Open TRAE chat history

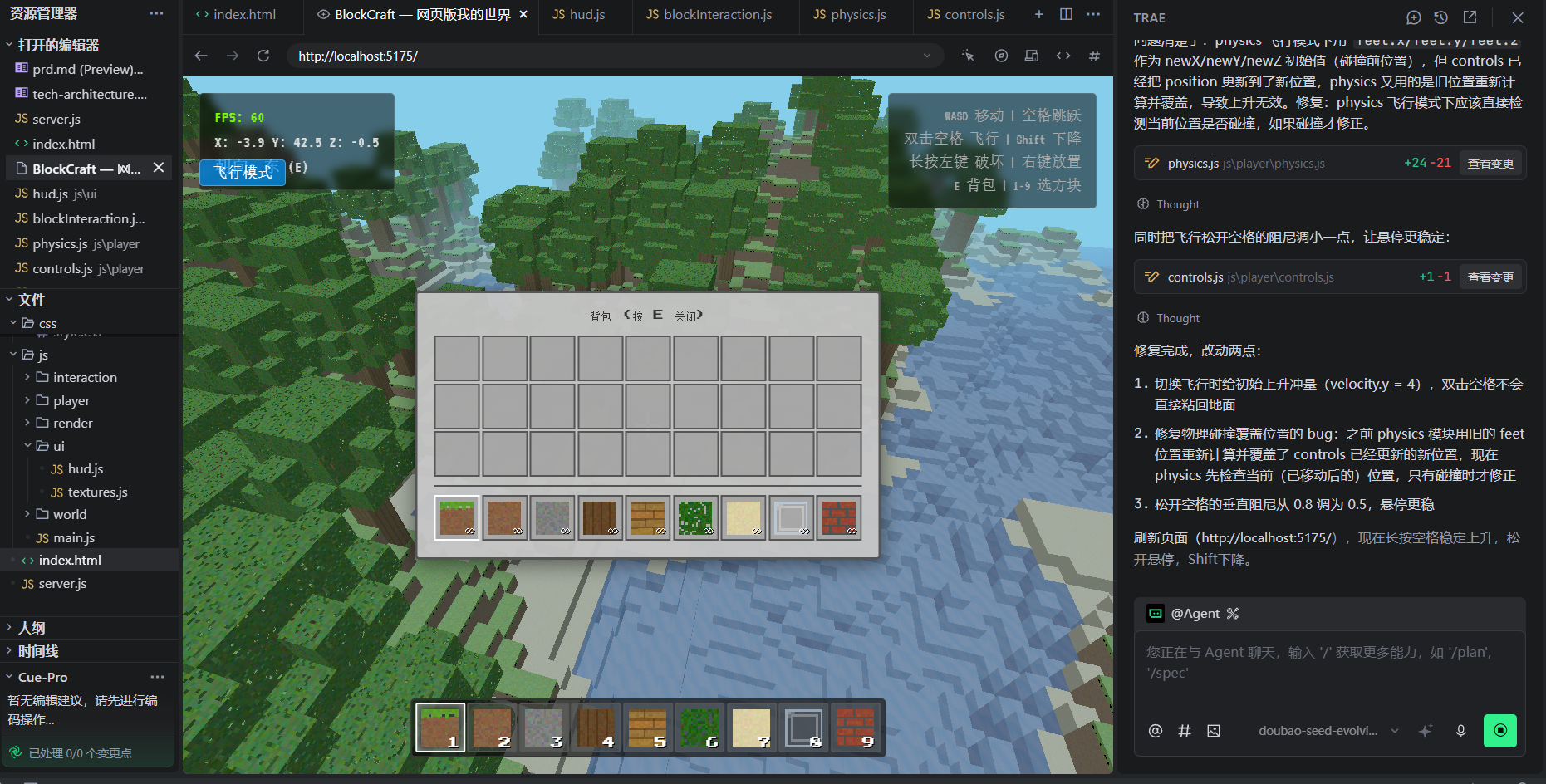click(1441, 17)
